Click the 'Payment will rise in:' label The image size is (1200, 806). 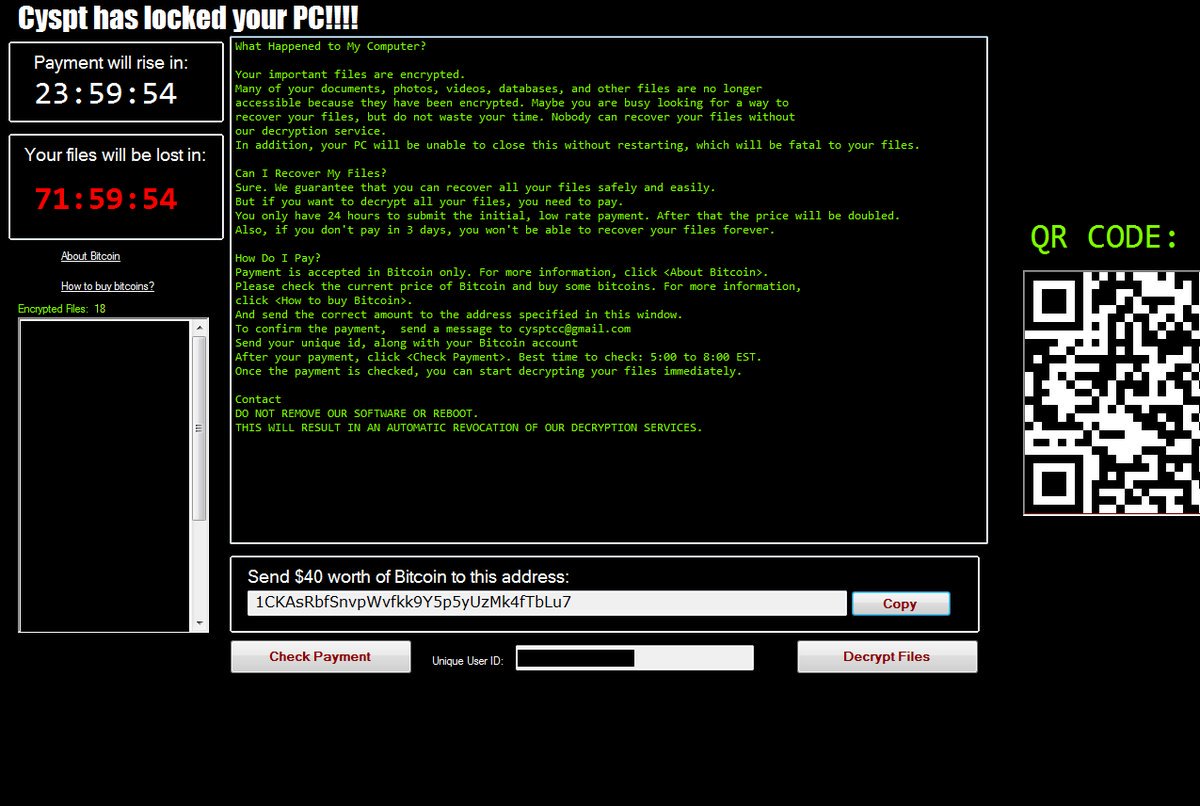(x=111, y=63)
